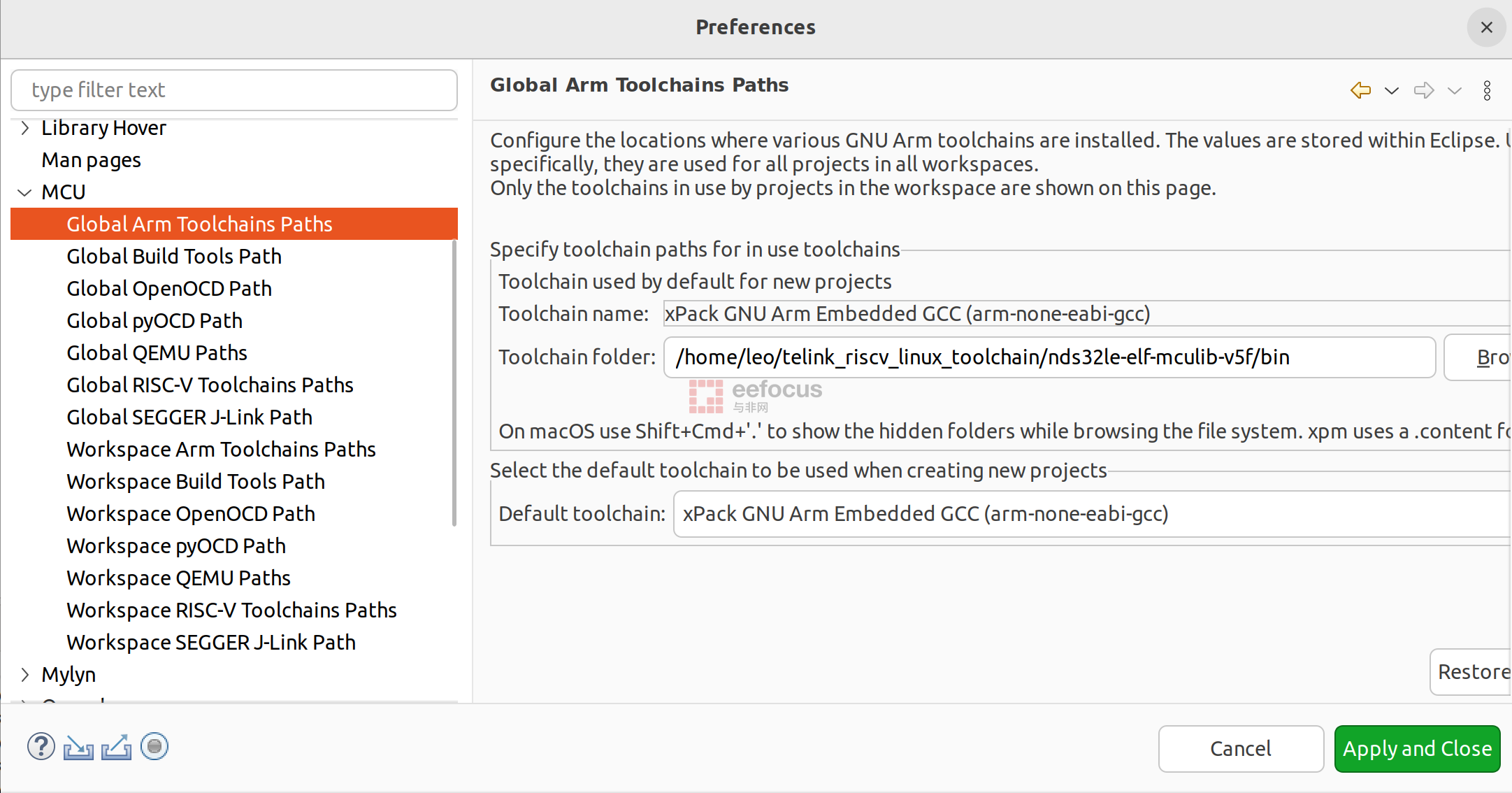The width and height of the screenshot is (1512, 793).
Task: Click the overflow menu icon on toolbar
Action: [1490, 90]
